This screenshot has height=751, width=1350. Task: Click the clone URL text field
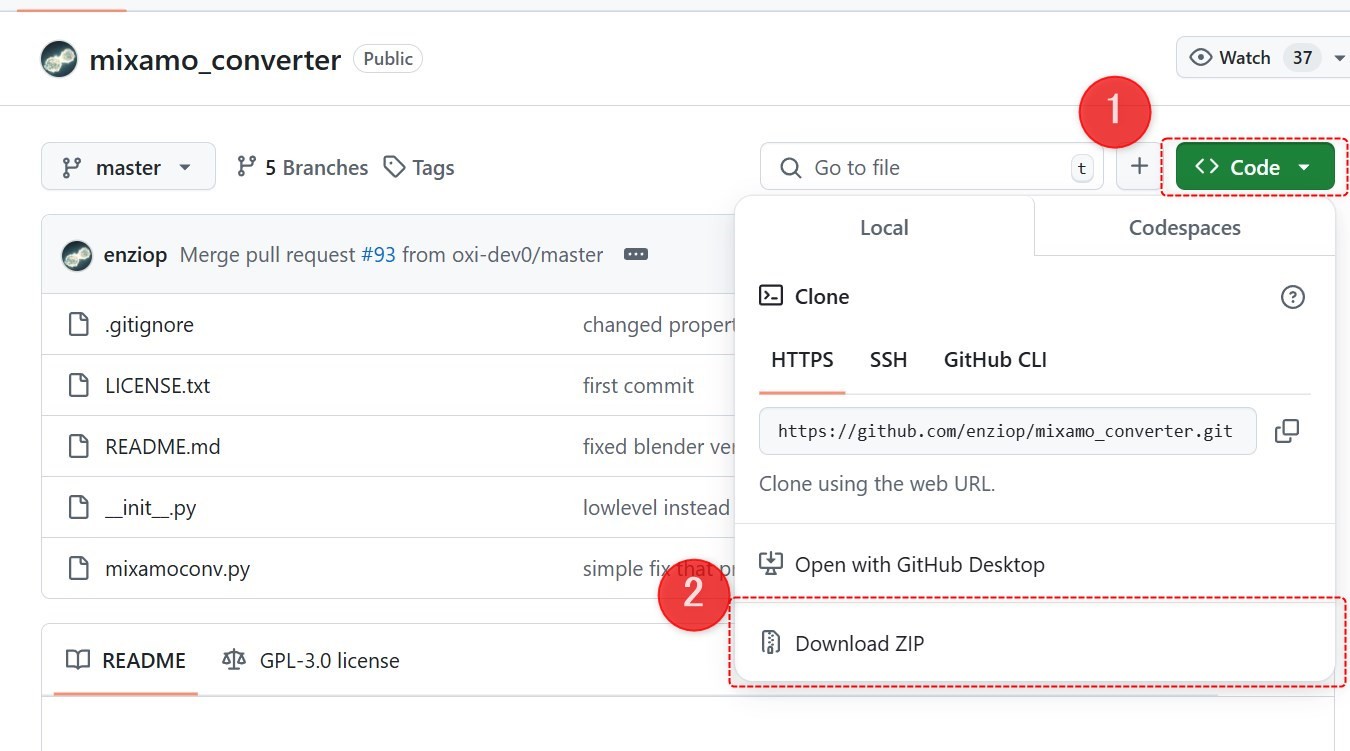(x=1007, y=431)
